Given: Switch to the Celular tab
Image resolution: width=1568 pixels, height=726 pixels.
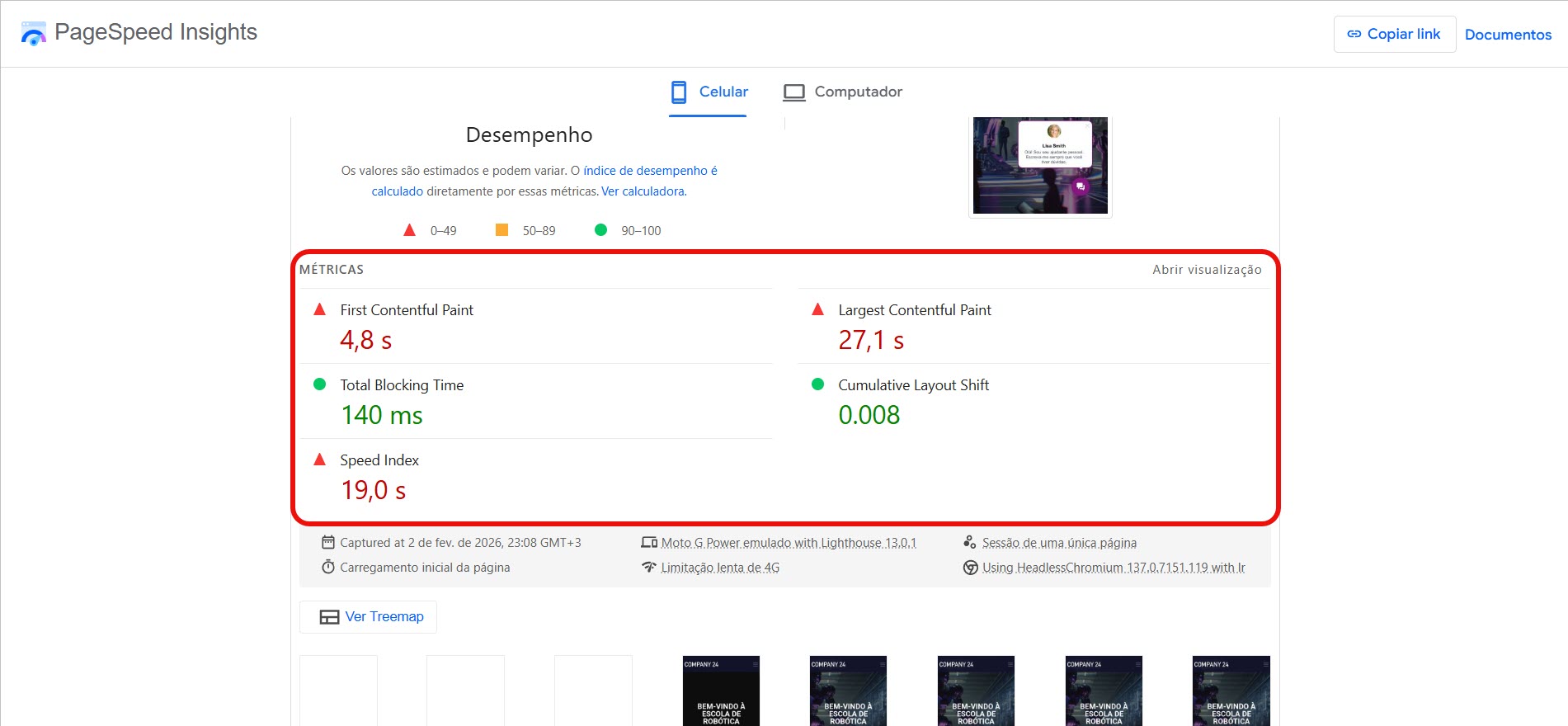Looking at the screenshot, I should [x=709, y=92].
